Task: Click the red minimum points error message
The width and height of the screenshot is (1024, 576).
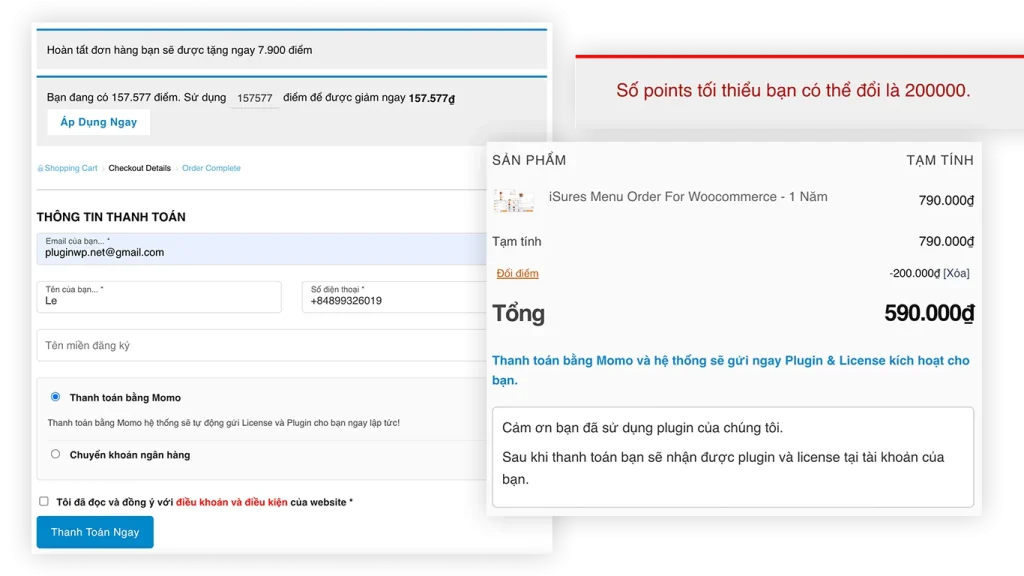Action: pyautogui.click(x=792, y=91)
